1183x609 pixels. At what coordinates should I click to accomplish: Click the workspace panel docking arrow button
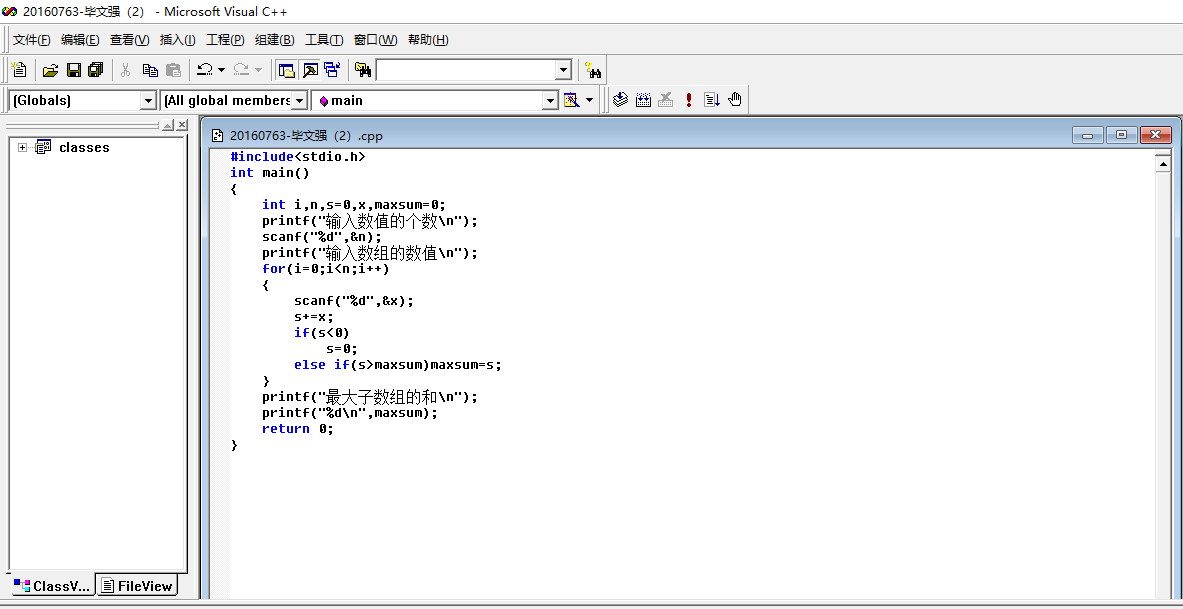168,125
